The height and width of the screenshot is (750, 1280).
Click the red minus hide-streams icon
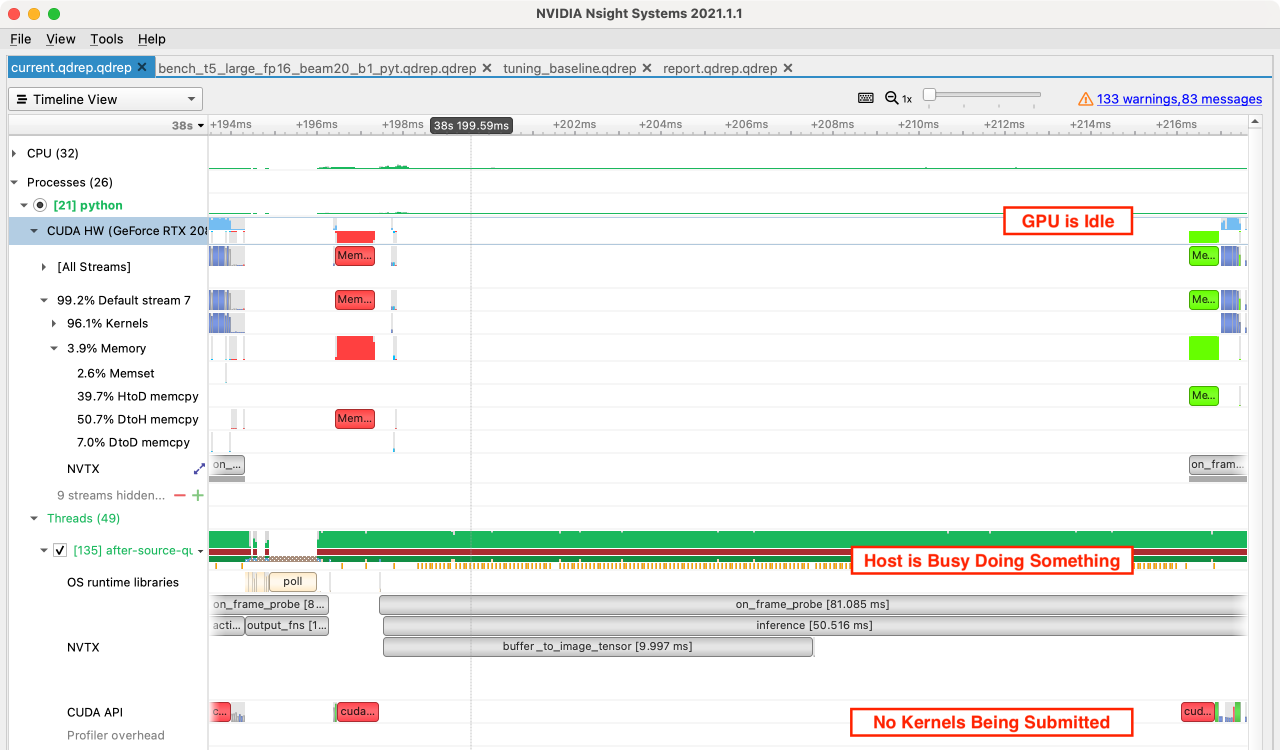click(x=180, y=495)
